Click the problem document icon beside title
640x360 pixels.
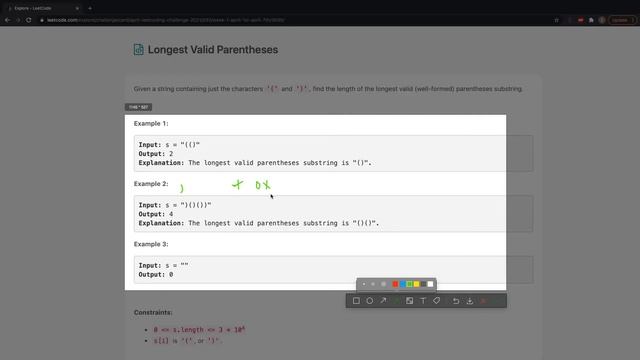coord(138,49)
